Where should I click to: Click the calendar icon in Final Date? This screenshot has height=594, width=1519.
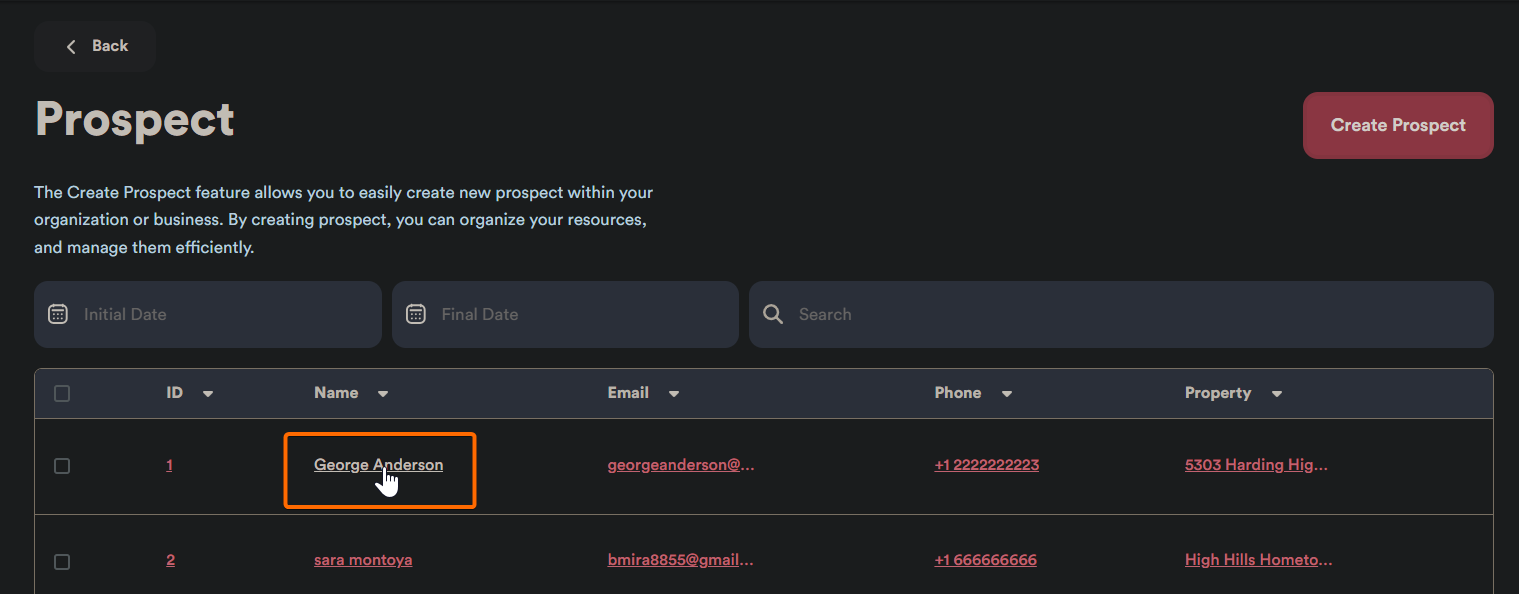click(416, 314)
